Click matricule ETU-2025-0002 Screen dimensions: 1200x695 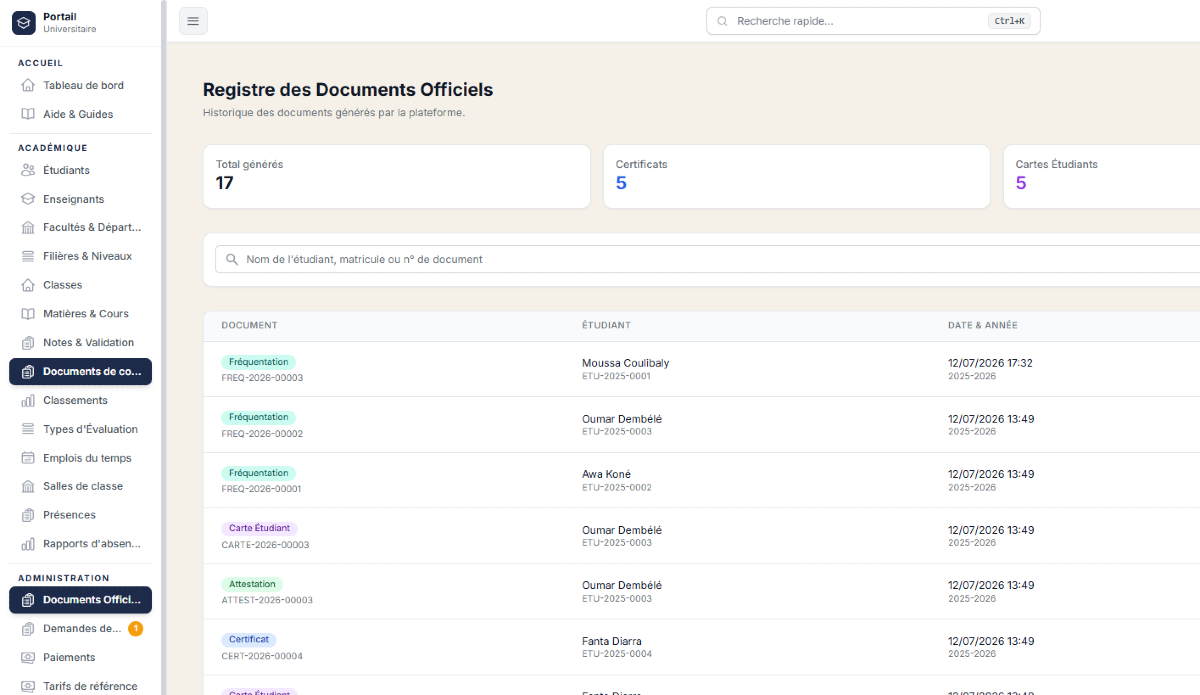click(616, 487)
